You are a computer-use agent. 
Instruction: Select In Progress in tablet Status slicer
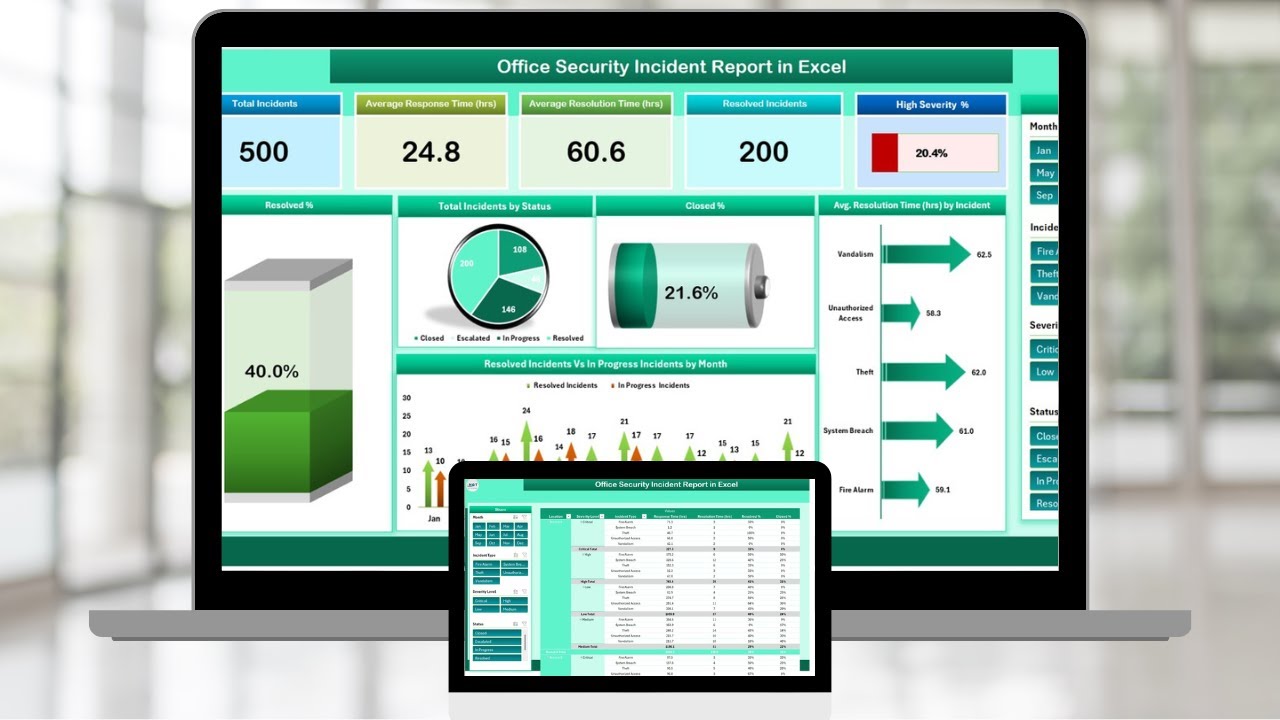pos(497,650)
